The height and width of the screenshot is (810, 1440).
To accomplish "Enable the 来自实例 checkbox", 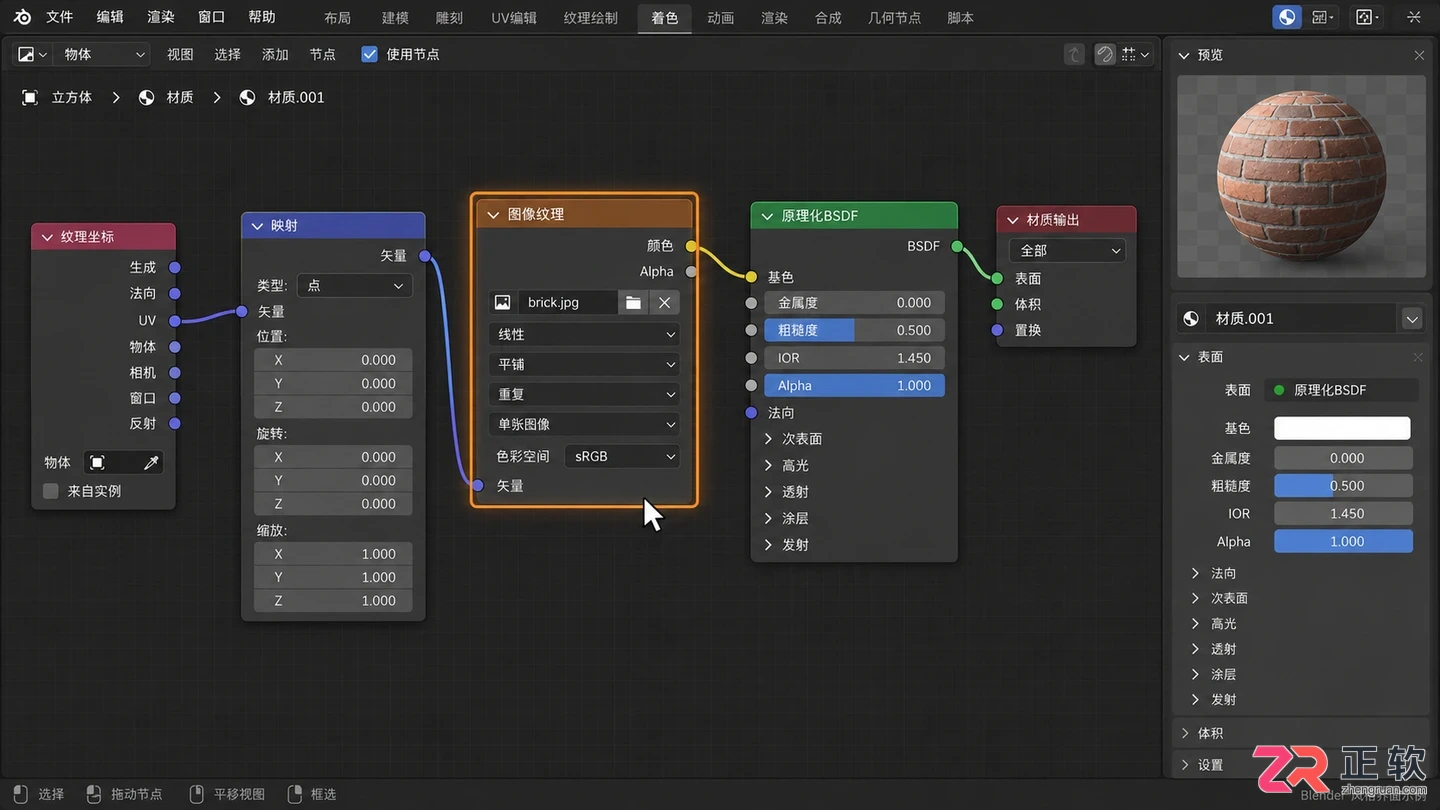I will click(50, 491).
